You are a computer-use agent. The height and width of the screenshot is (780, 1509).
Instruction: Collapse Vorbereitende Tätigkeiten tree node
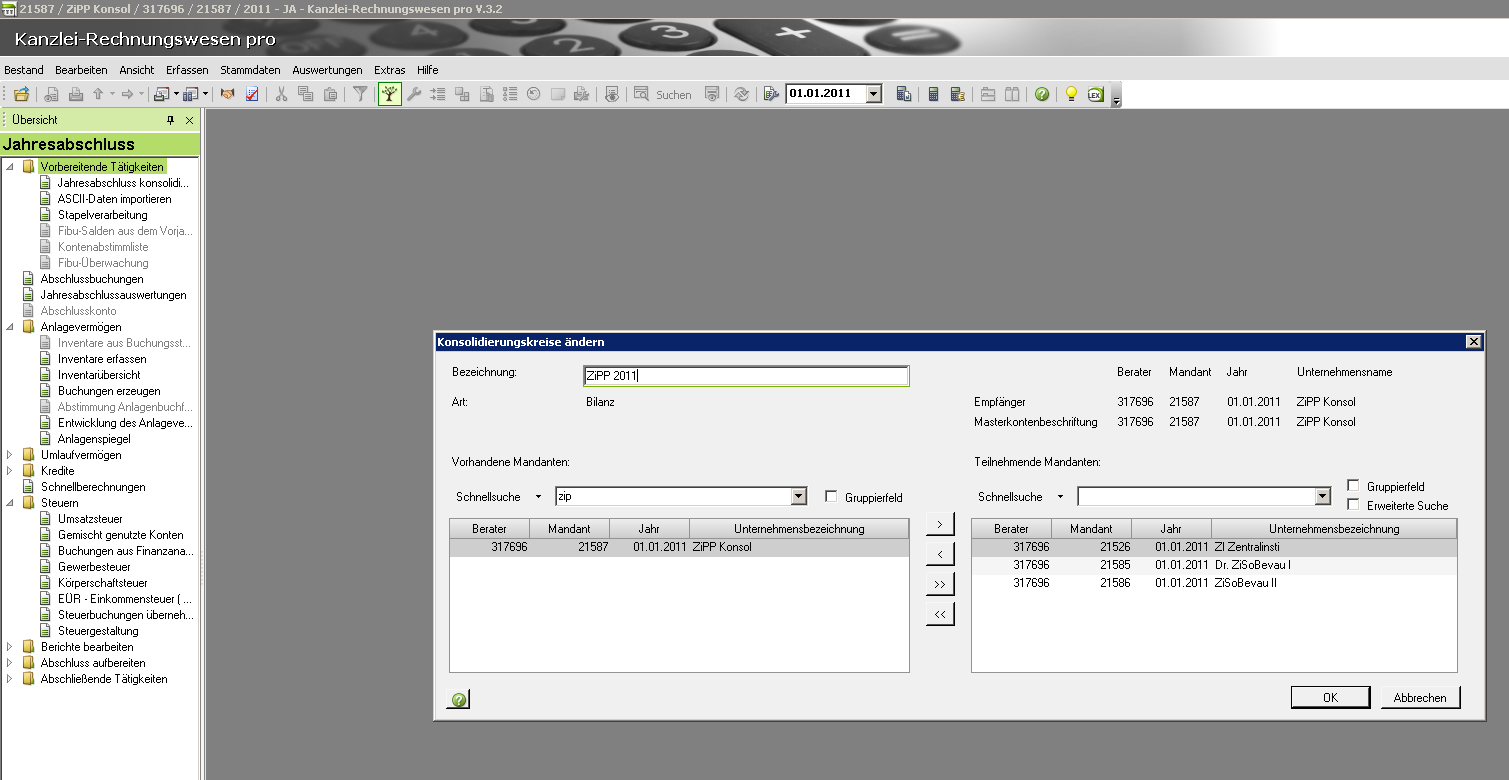[10, 167]
